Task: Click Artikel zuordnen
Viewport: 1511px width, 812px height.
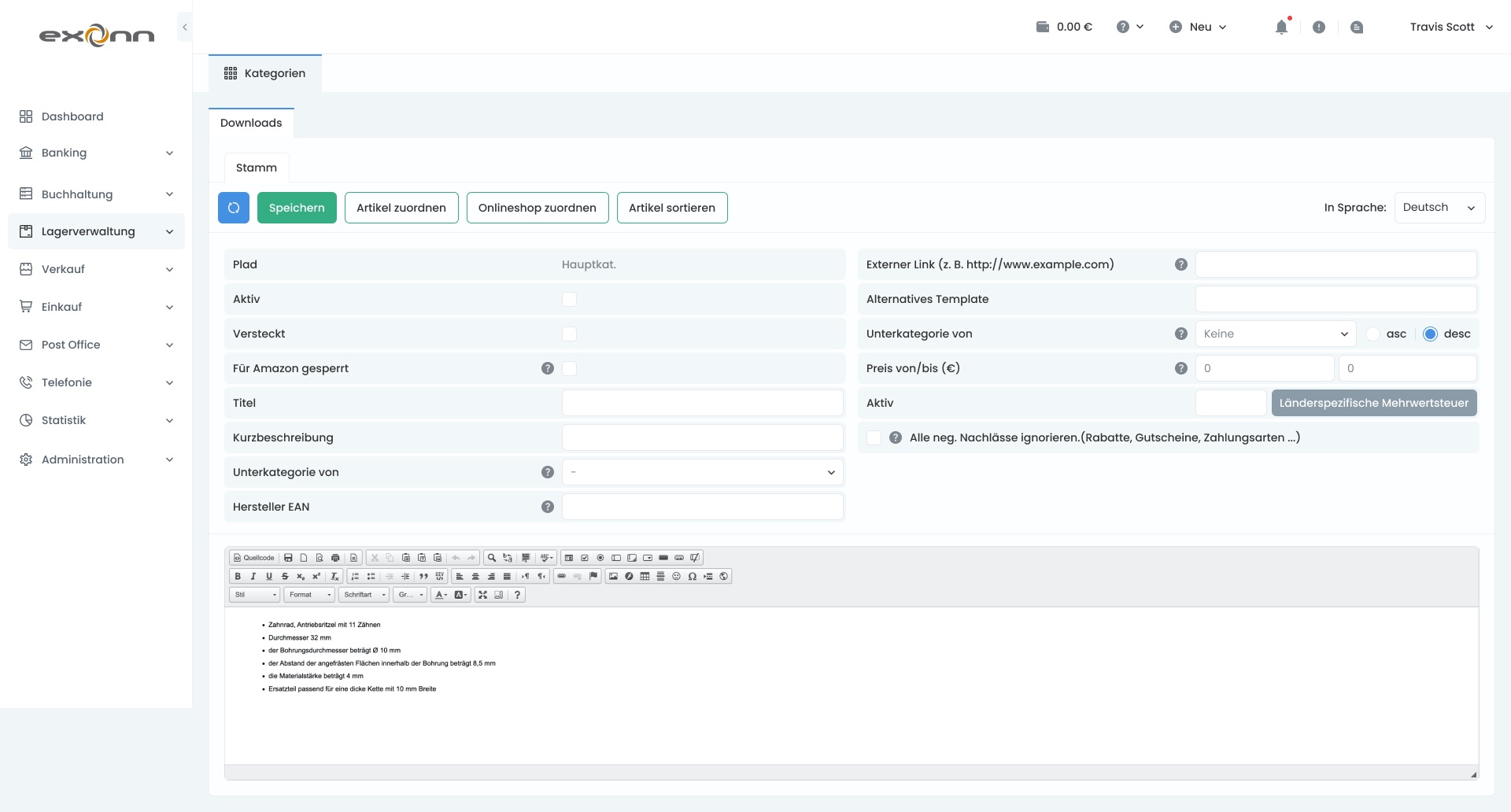Action: [401, 208]
